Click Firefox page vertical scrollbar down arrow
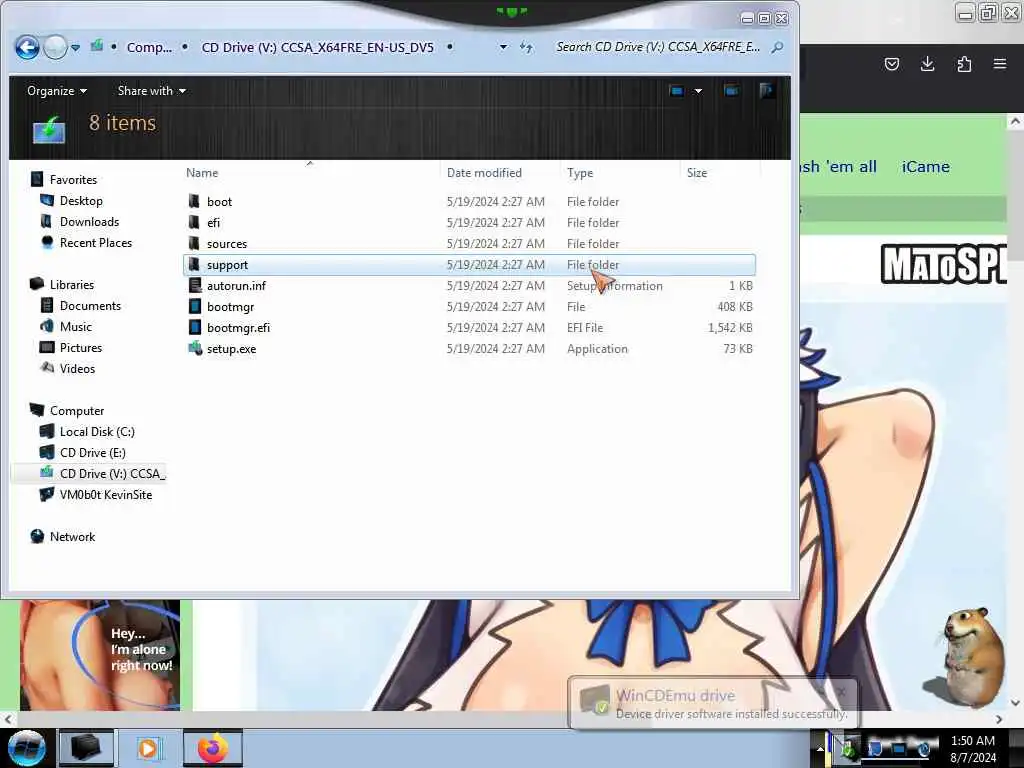 pos(1015,703)
